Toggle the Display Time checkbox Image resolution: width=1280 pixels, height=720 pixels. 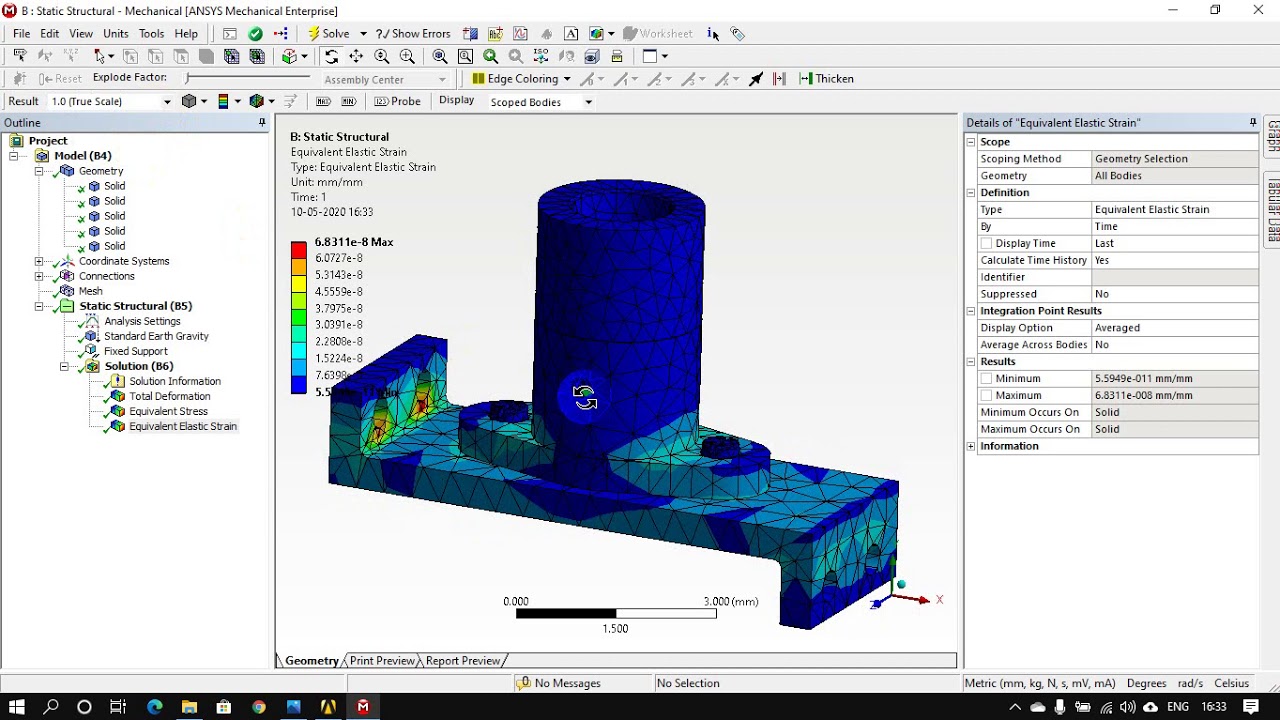tap(987, 243)
